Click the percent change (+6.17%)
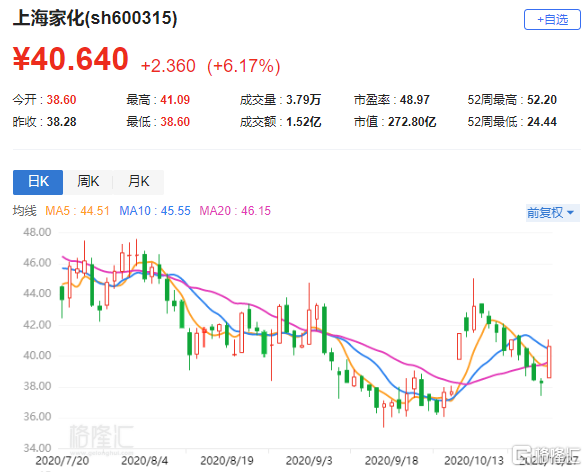Screen dimensions: 587x472 pyautogui.click(x=244, y=66)
